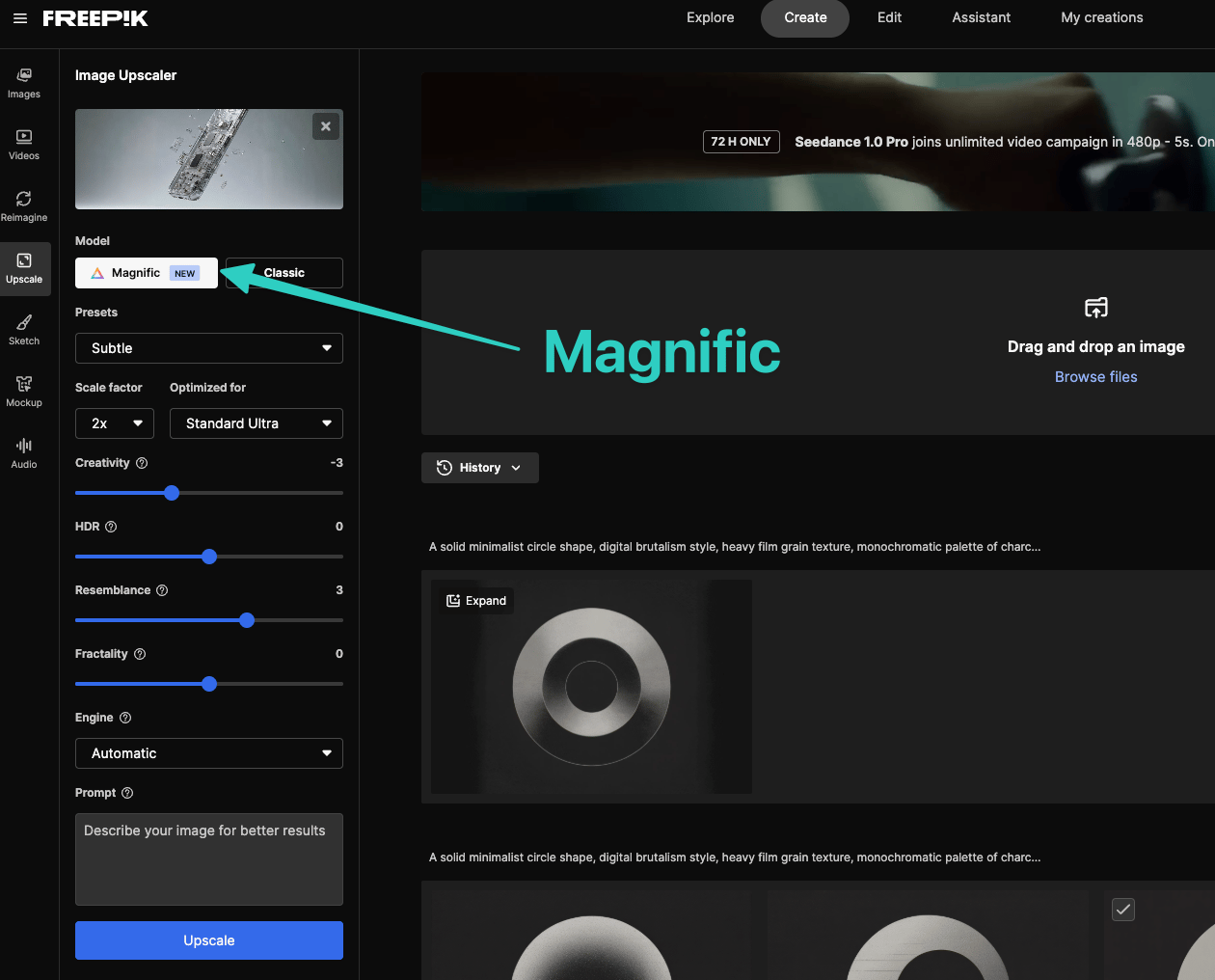Screen dimensions: 1215x980
Task: Click the Engine help icon
Action: coord(125,718)
